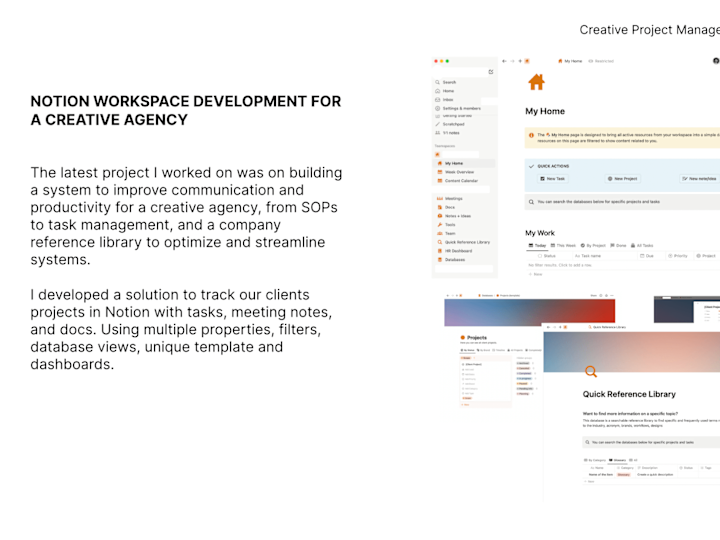Select My Home in the teamspace list

click(465, 163)
